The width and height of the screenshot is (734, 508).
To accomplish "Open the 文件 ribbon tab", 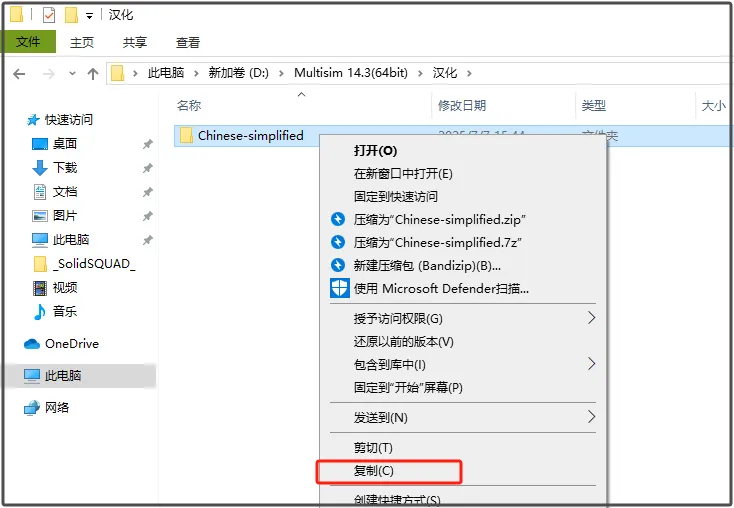I will click(28, 42).
